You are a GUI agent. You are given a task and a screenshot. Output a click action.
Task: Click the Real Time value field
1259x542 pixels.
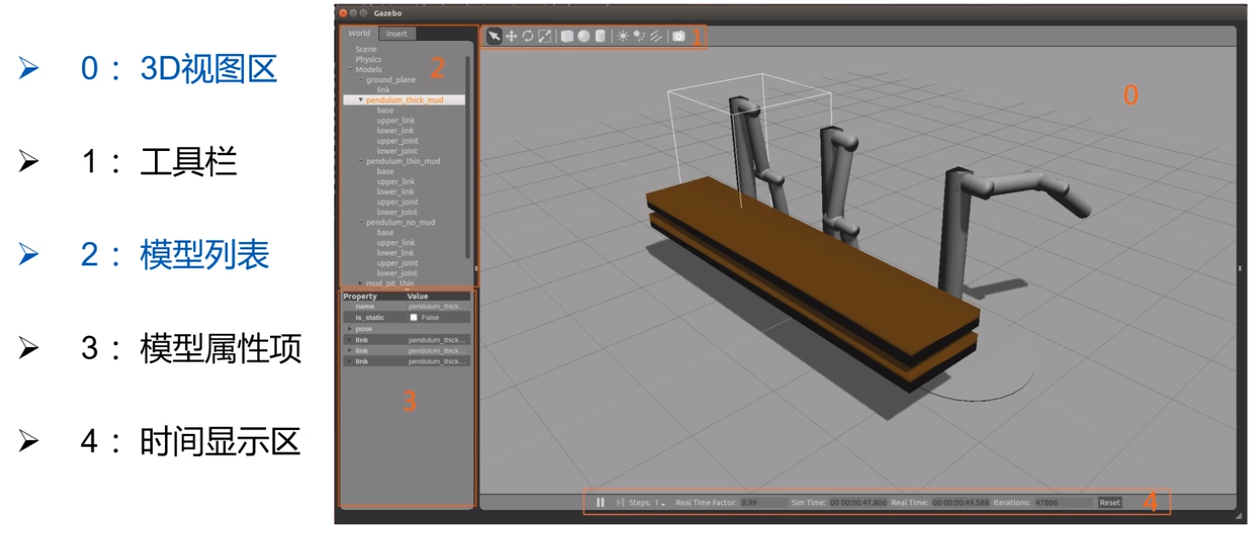961,502
